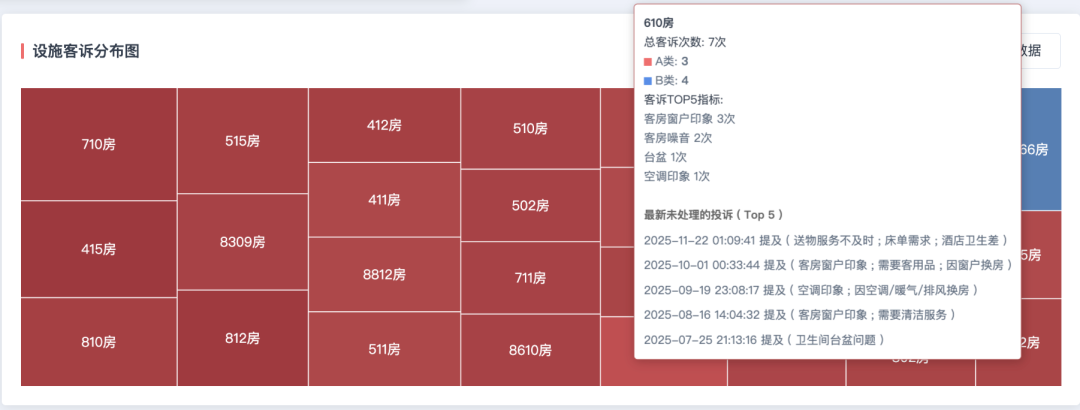
Task: Click the 411房 cell
Action: tap(384, 200)
